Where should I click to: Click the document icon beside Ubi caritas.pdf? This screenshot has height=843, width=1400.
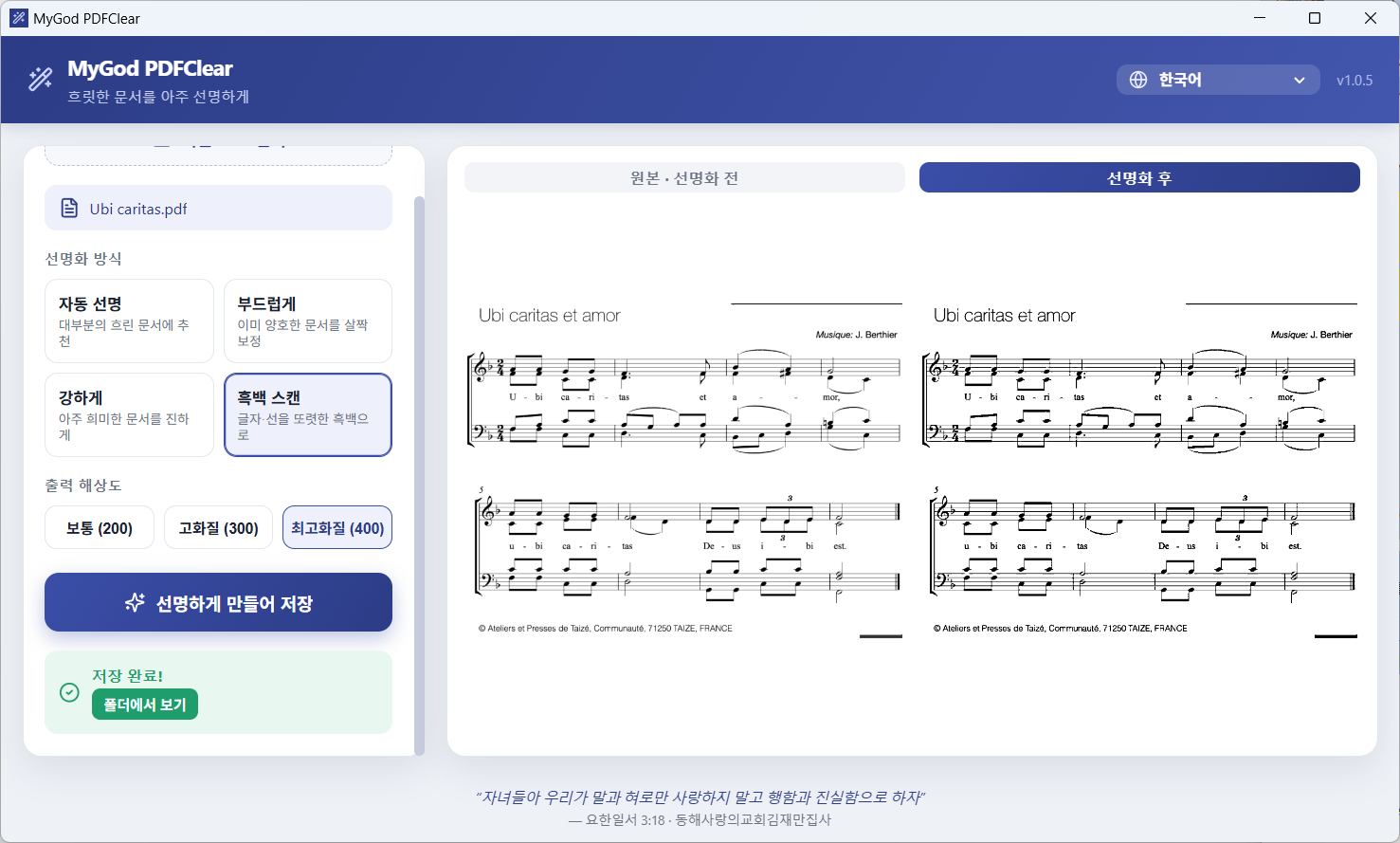[69, 209]
